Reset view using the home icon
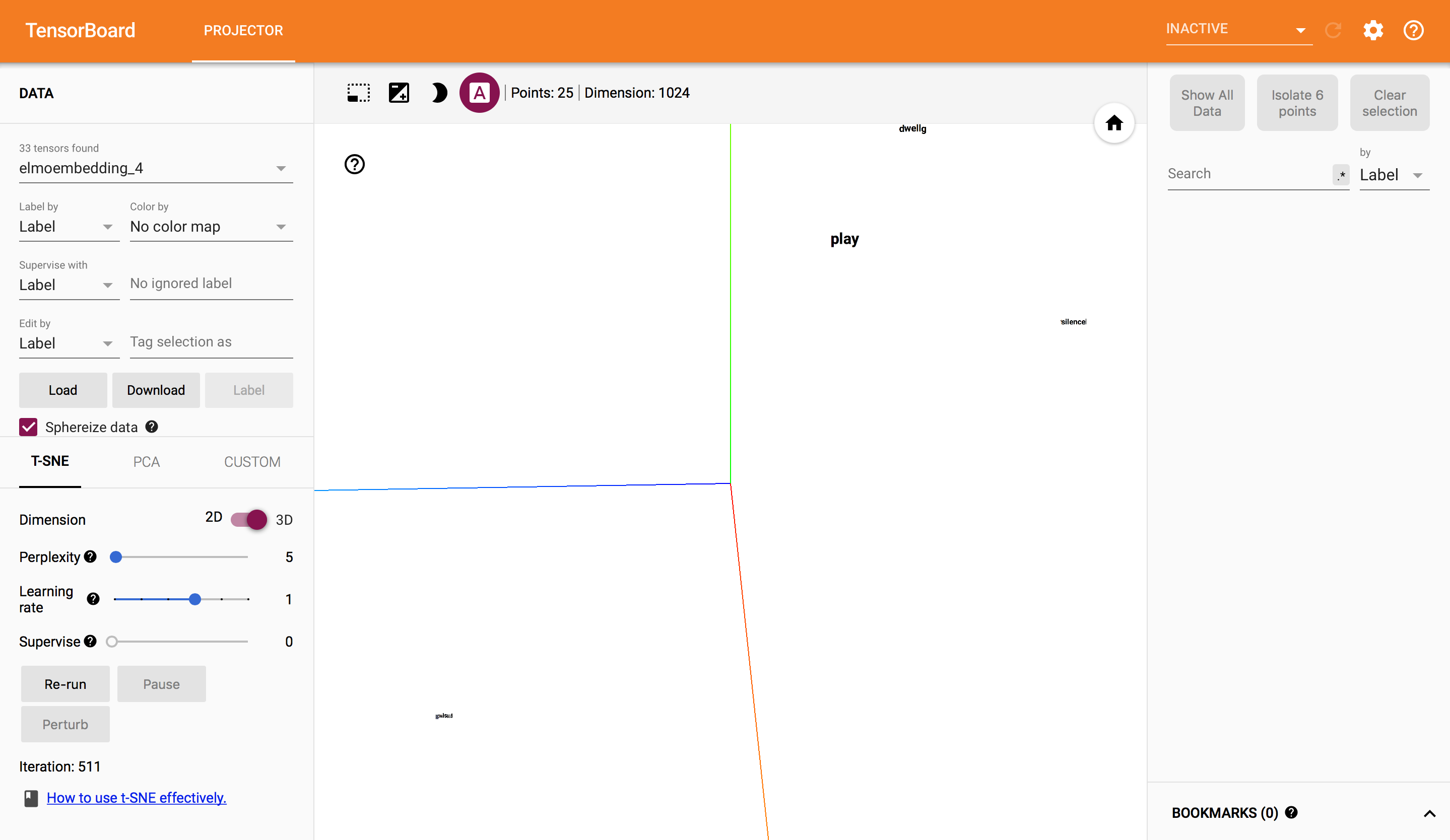Image resolution: width=1450 pixels, height=840 pixels. tap(1114, 123)
